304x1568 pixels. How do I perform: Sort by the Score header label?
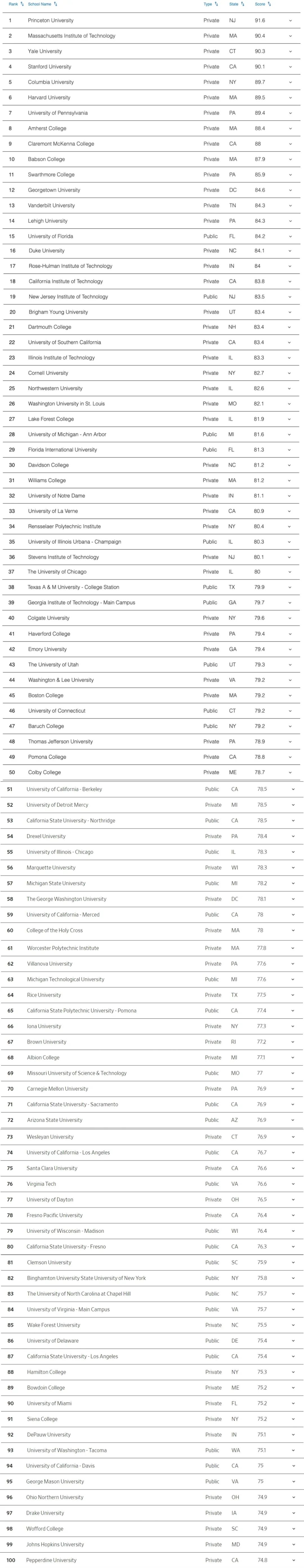pos(260,4)
